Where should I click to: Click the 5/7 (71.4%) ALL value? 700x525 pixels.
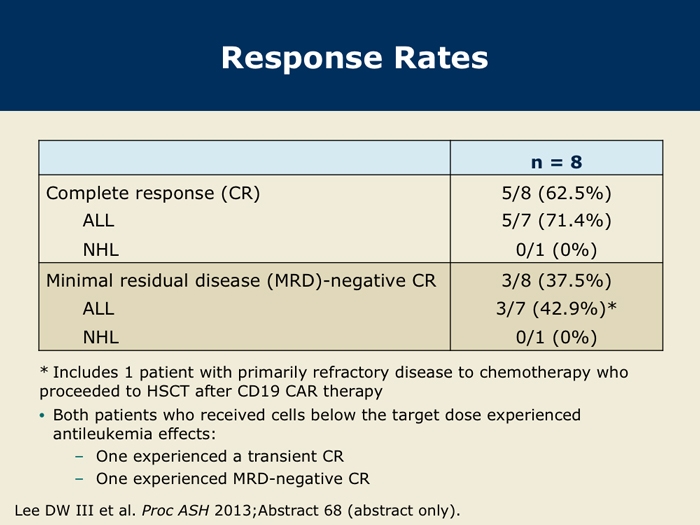[556, 221]
